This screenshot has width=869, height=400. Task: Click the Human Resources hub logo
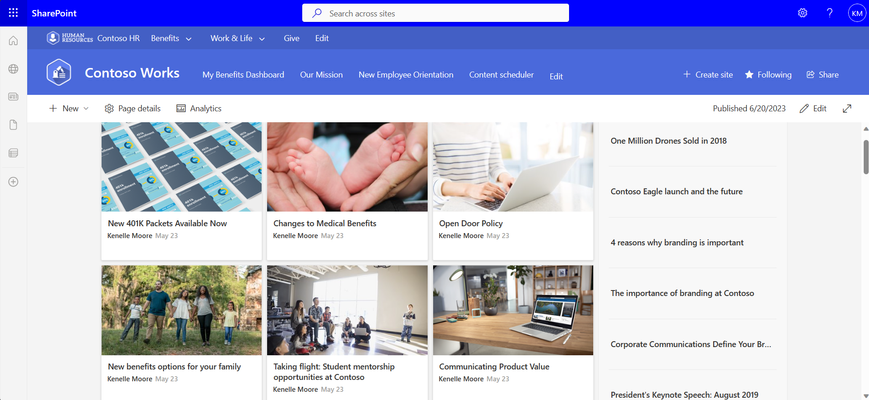[70, 38]
